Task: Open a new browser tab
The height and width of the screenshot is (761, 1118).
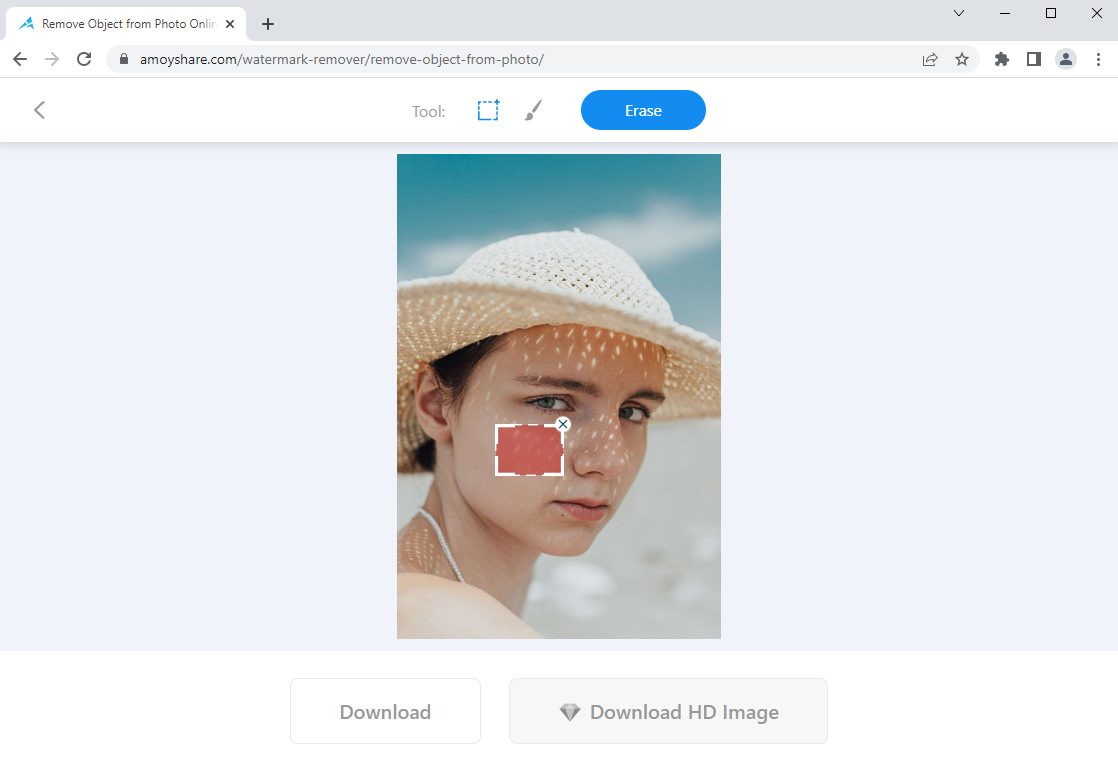Action: [x=268, y=24]
